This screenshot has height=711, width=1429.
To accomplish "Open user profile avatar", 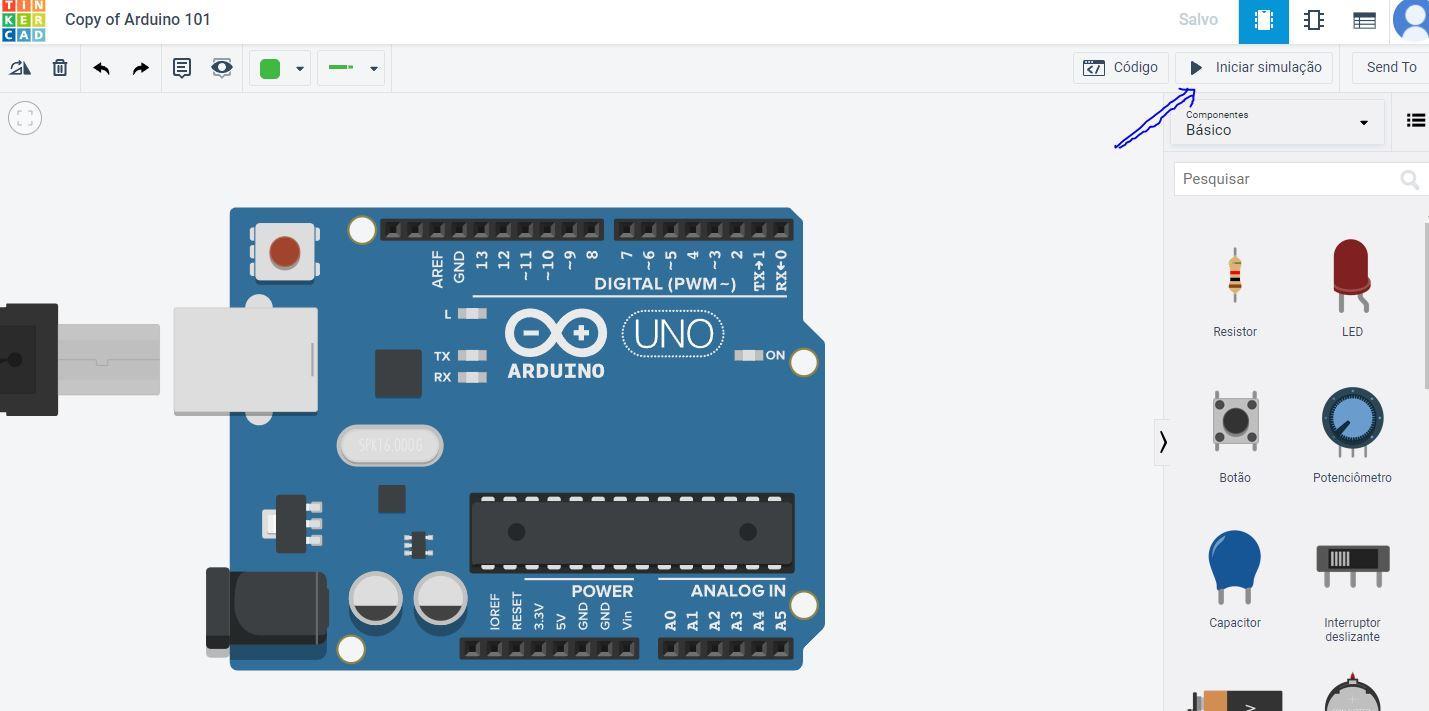I will pyautogui.click(x=1412, y=21).
